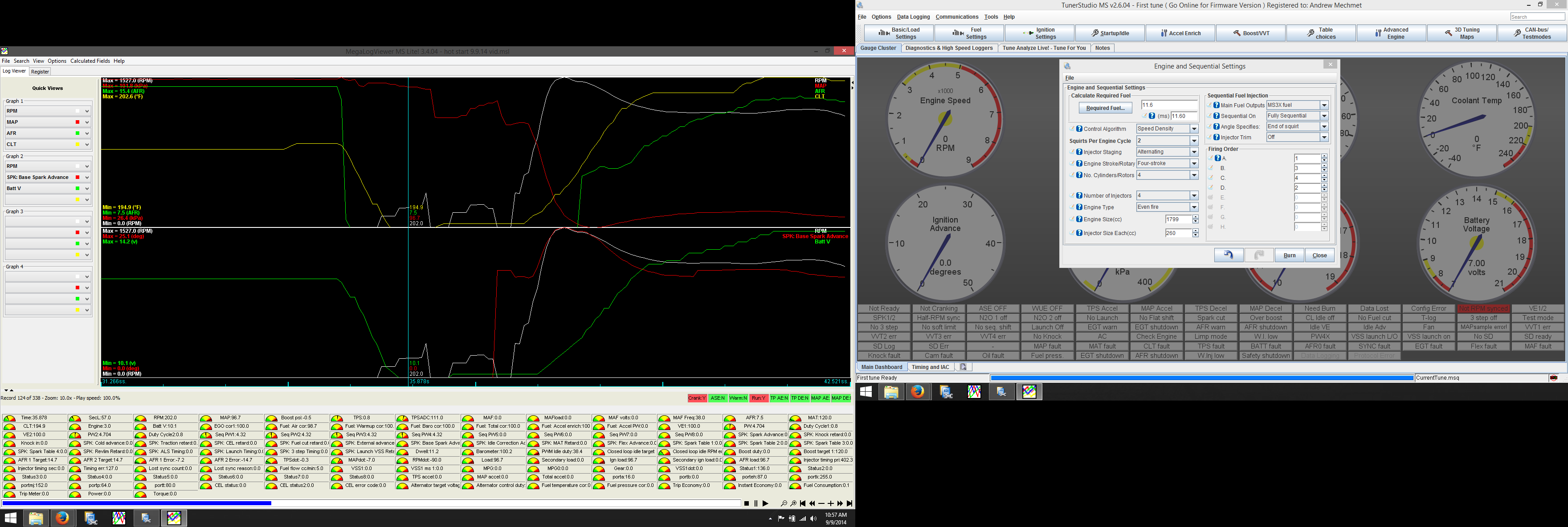Click help icon beside Control Algorithm
The image size is (1568, 527).
click(x=1078, y=129)
